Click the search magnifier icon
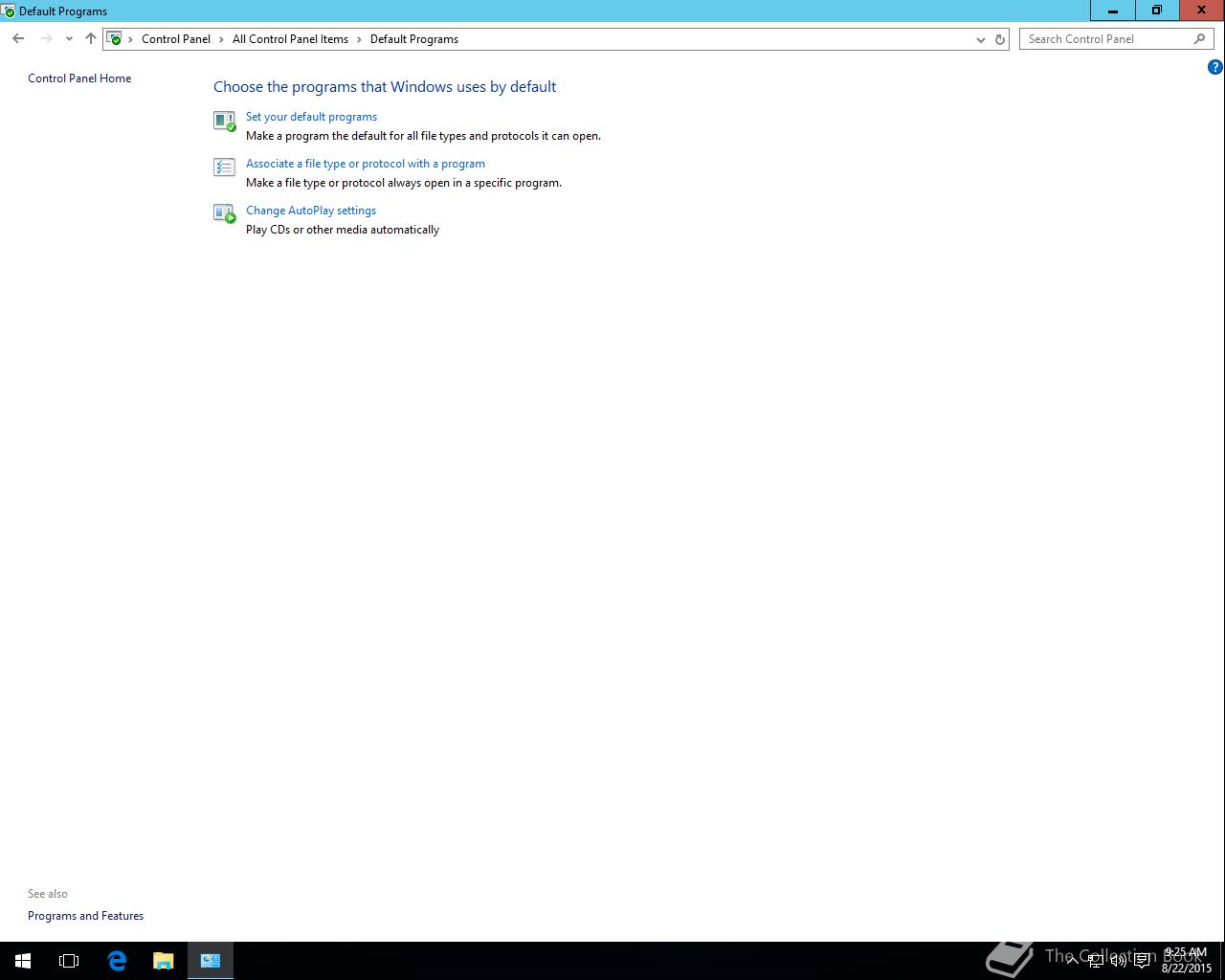 [x=1199, y=39]
